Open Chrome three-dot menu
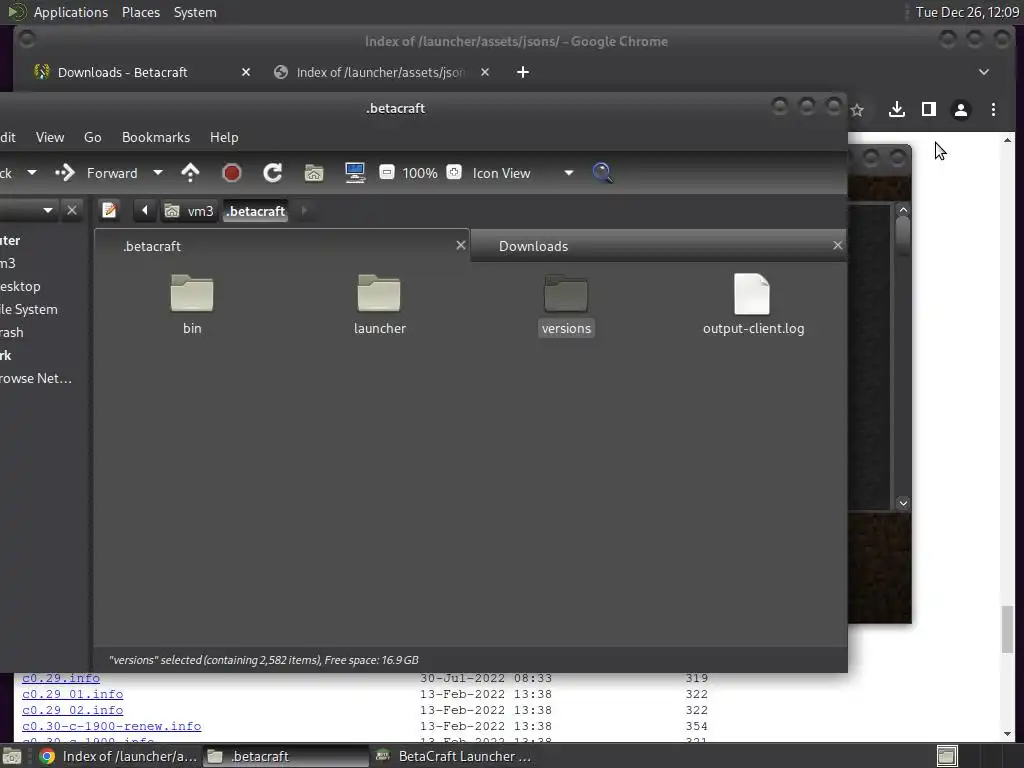Image resolution: width=1024 pixels, height=768 pixels. tap(993, 110)
